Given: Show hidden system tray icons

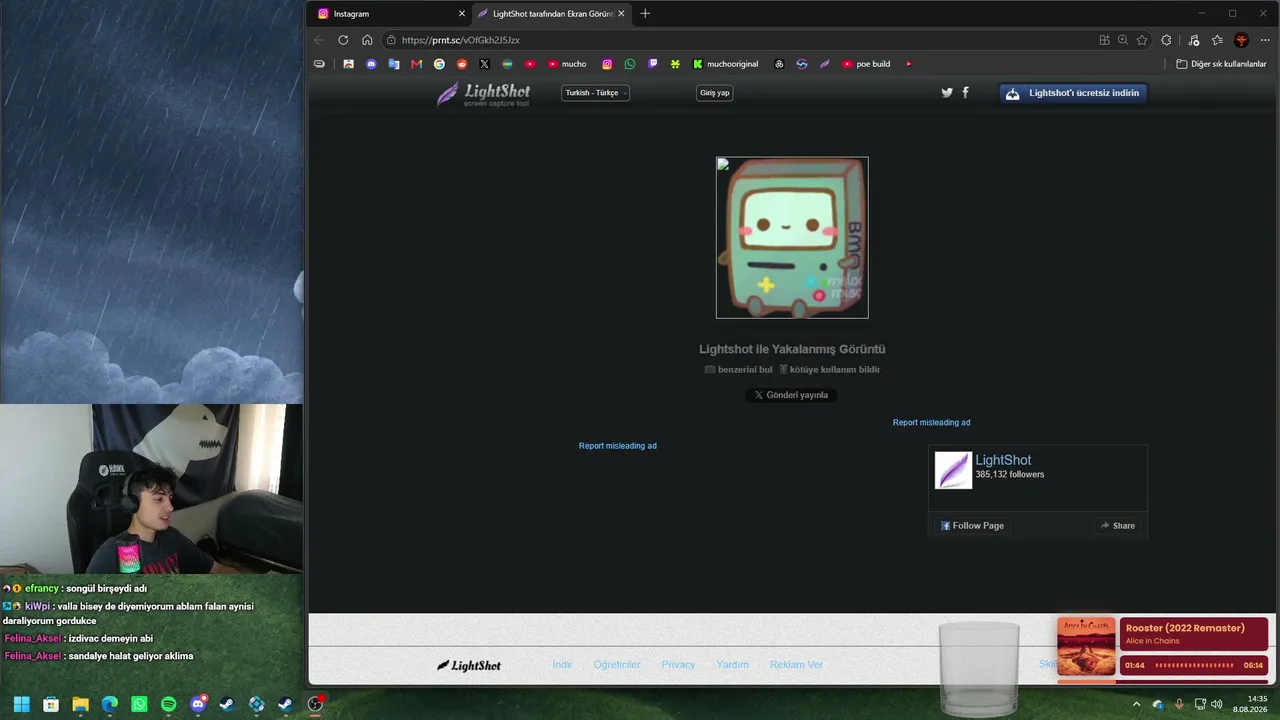Looking at the screenshot, I should click(x=1136, y=704).
